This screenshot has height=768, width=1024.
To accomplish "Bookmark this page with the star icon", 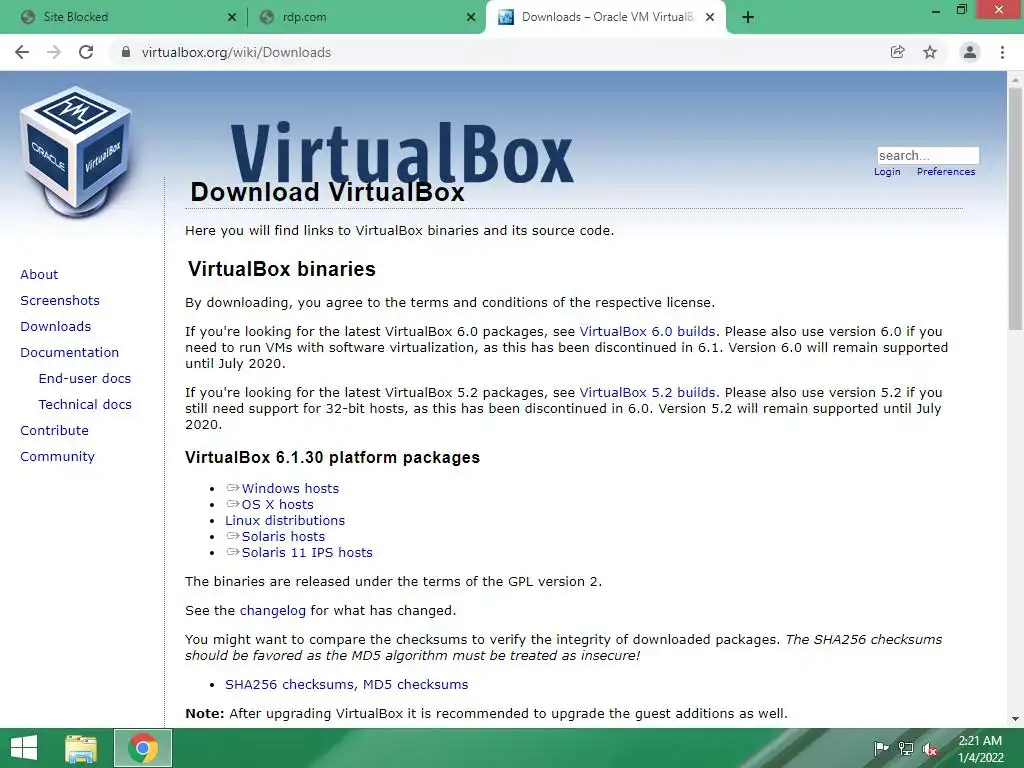I will coord(930,52).
